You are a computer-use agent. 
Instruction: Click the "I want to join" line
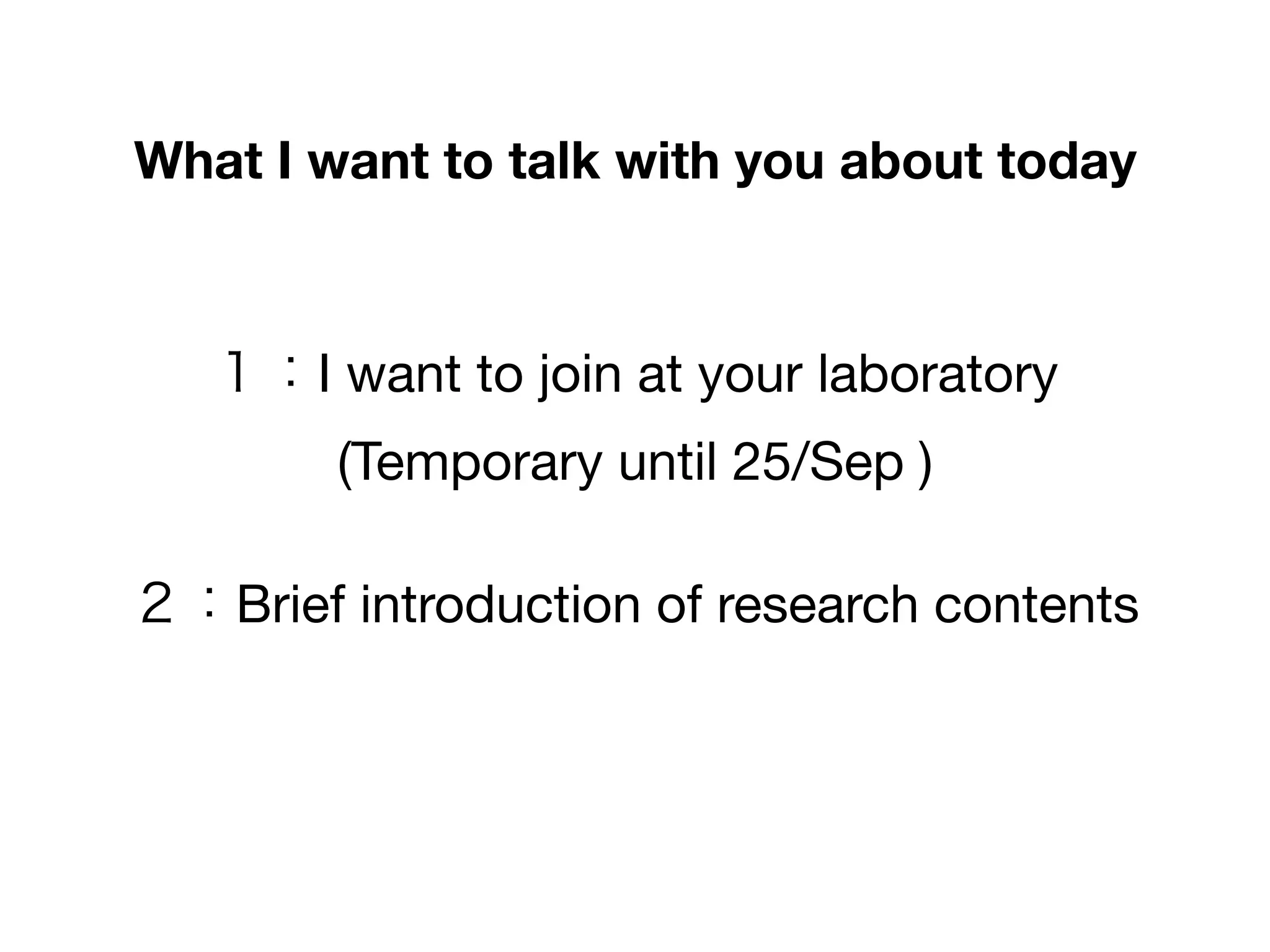tap(685, 374)
